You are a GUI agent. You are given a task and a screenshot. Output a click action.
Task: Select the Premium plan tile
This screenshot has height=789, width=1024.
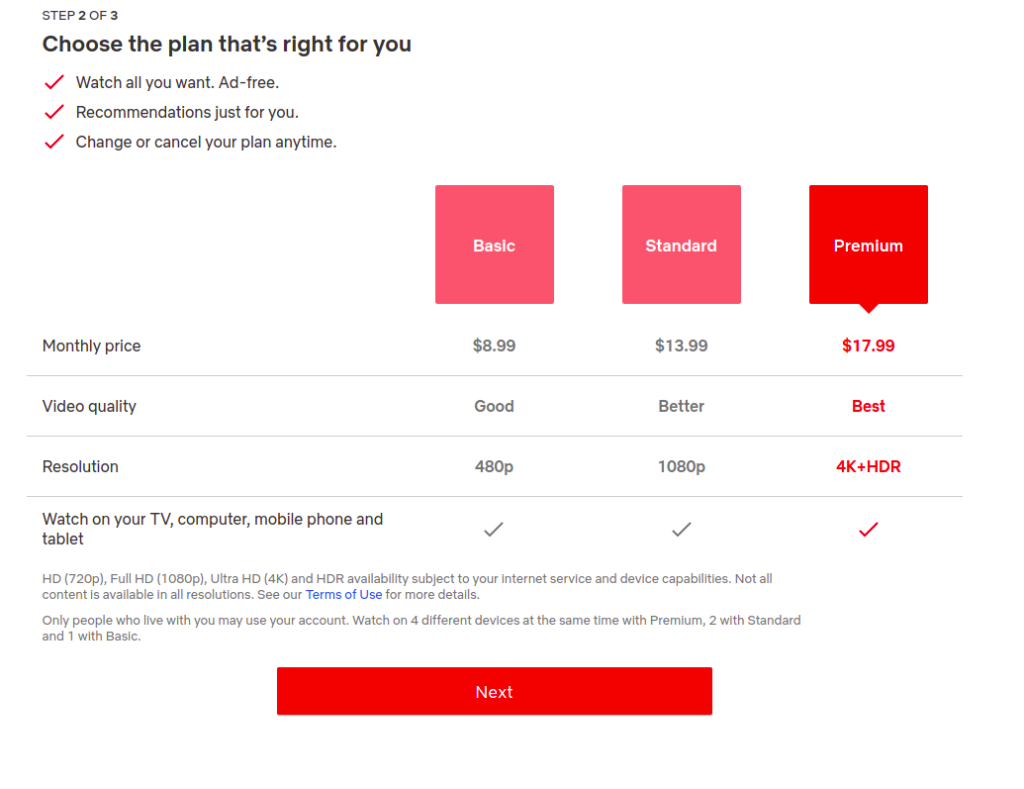click(x=868, y=244)
